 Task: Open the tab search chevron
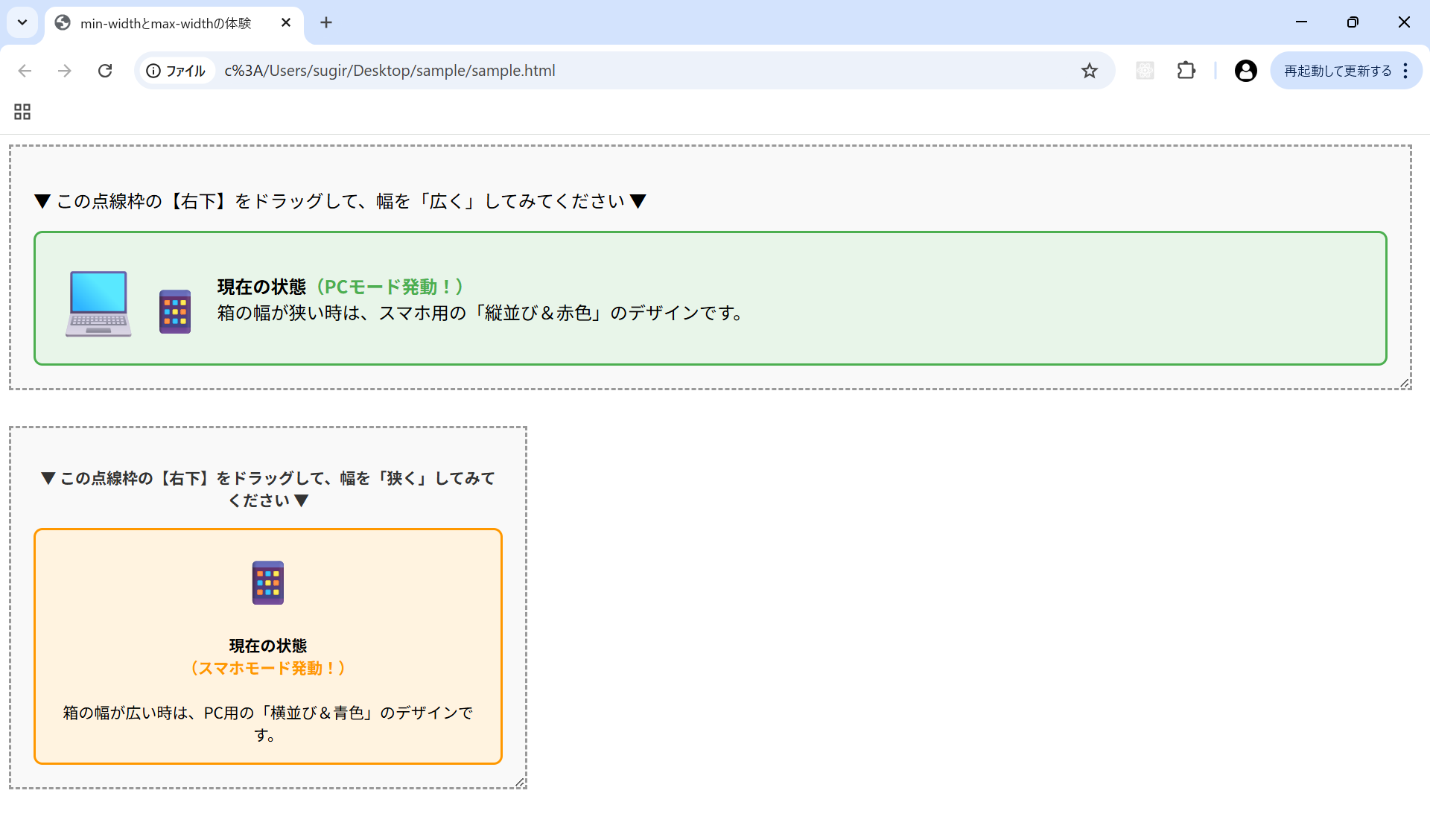tap(22, 22)
